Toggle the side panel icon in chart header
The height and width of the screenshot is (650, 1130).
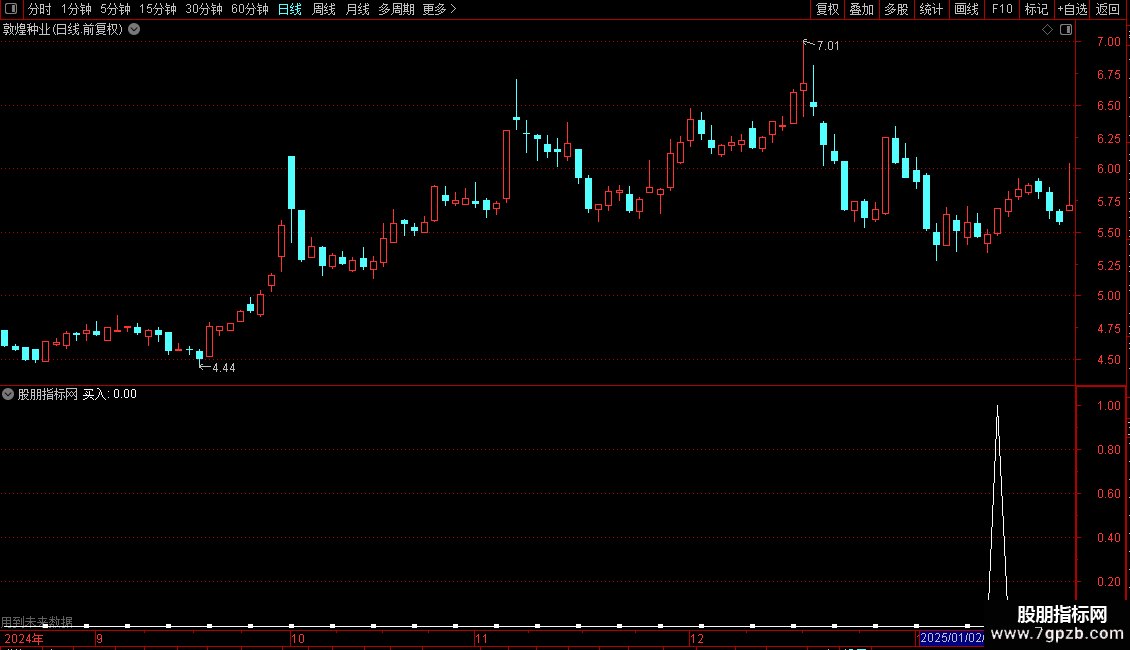(1066, 30)
